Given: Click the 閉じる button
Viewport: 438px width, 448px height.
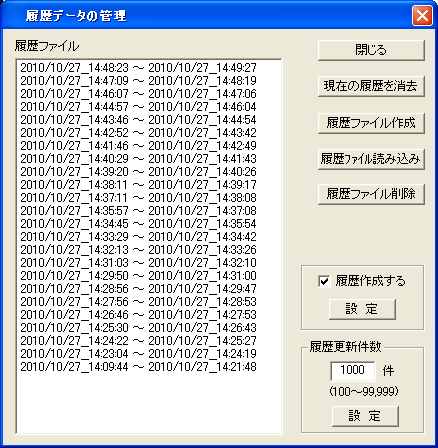Looking at the screenshot, I should pyautogui.click(x=371, y=50).
